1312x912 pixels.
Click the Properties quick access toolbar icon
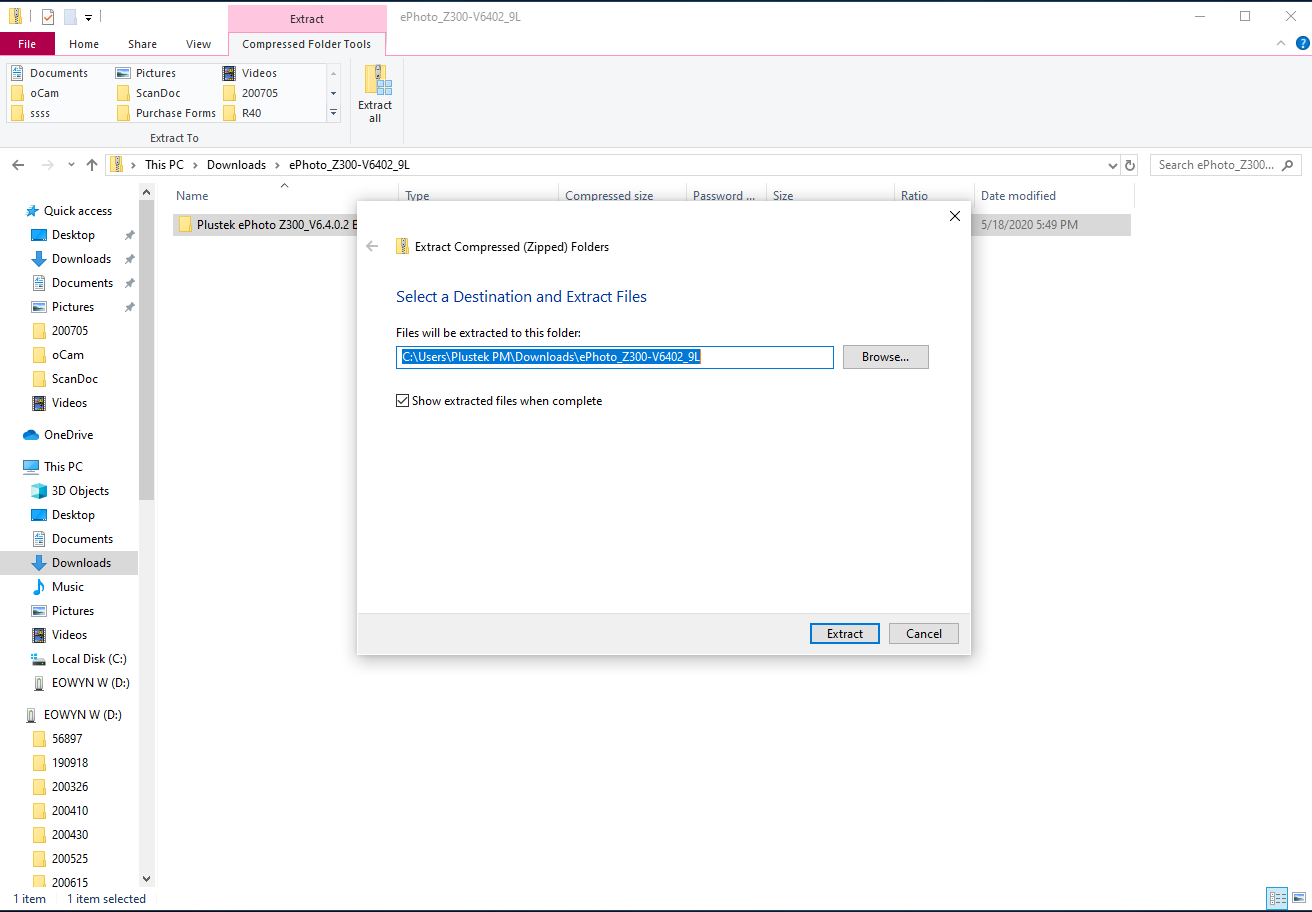tap(48, 17)
